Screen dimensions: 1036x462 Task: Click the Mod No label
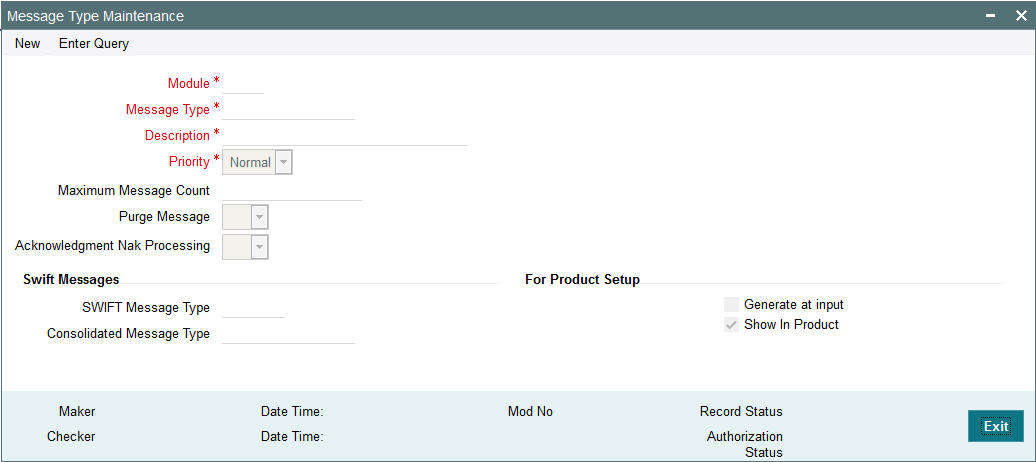click(x=531, y=412)
